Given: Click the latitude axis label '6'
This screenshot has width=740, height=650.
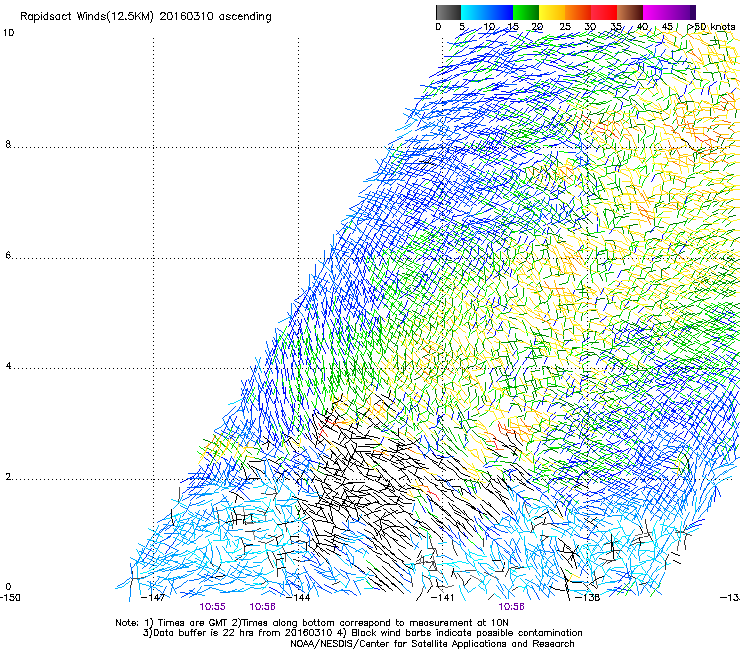Looking at the screenshot, I should tap(8, 255).
